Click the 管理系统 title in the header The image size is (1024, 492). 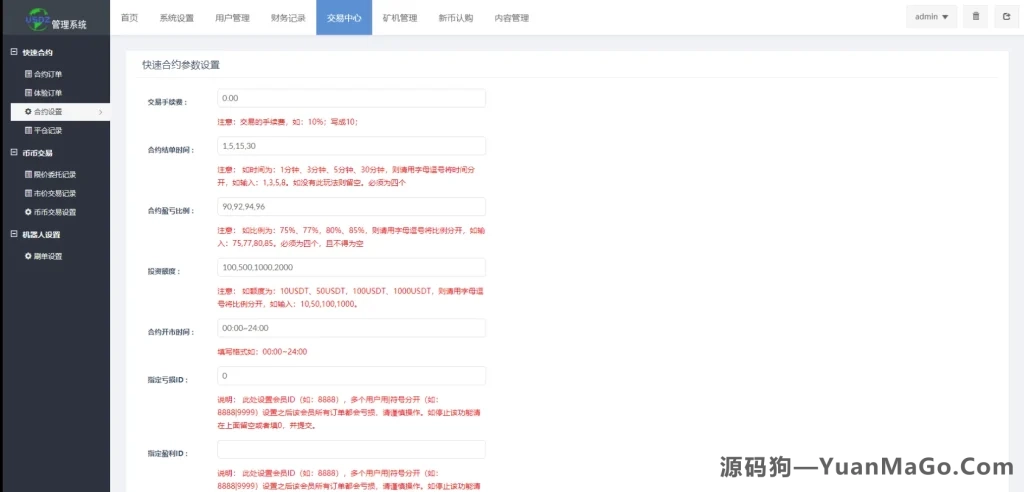(69, 25)
